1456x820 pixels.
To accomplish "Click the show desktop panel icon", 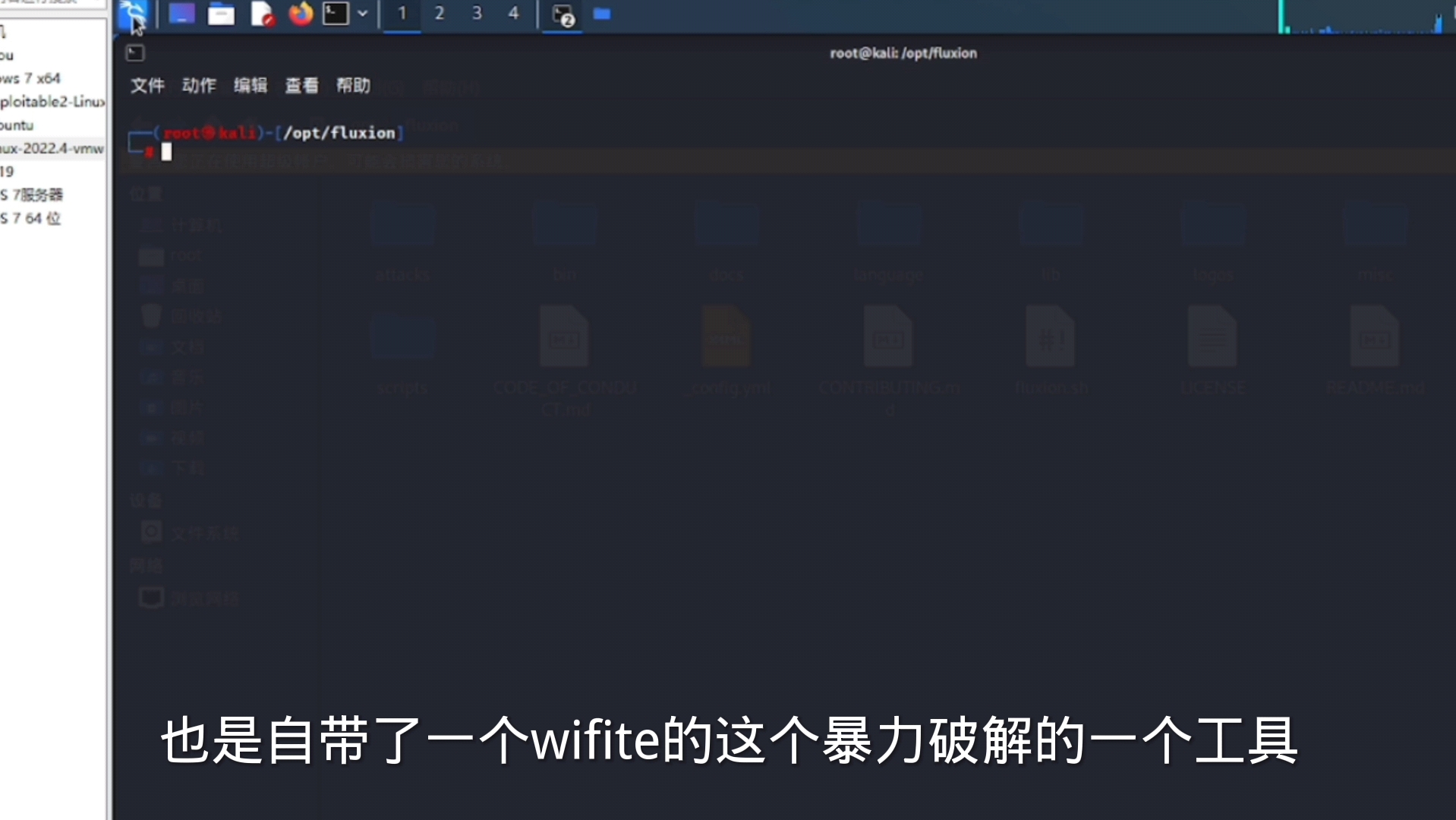I will tap(181, 14).
